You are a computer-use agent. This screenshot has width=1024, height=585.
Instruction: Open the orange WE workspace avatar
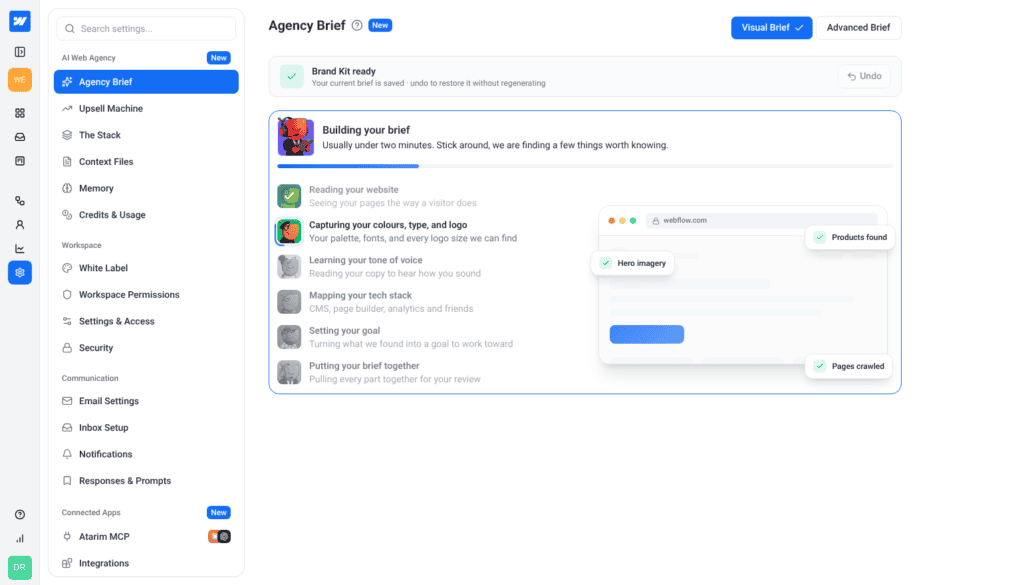tap(20, 80)
